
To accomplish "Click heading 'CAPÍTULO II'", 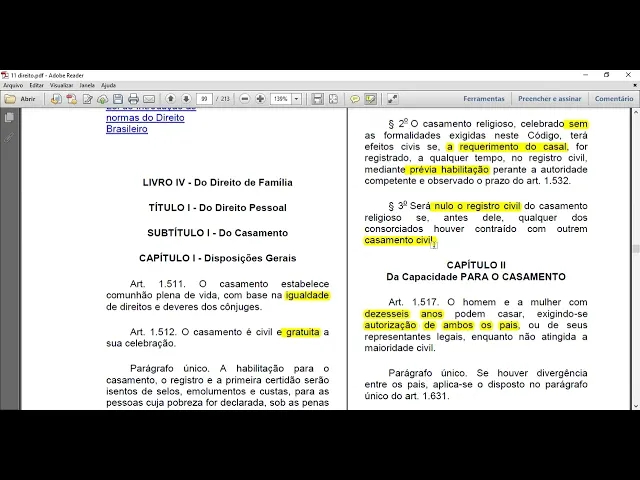I will [476, 265].
